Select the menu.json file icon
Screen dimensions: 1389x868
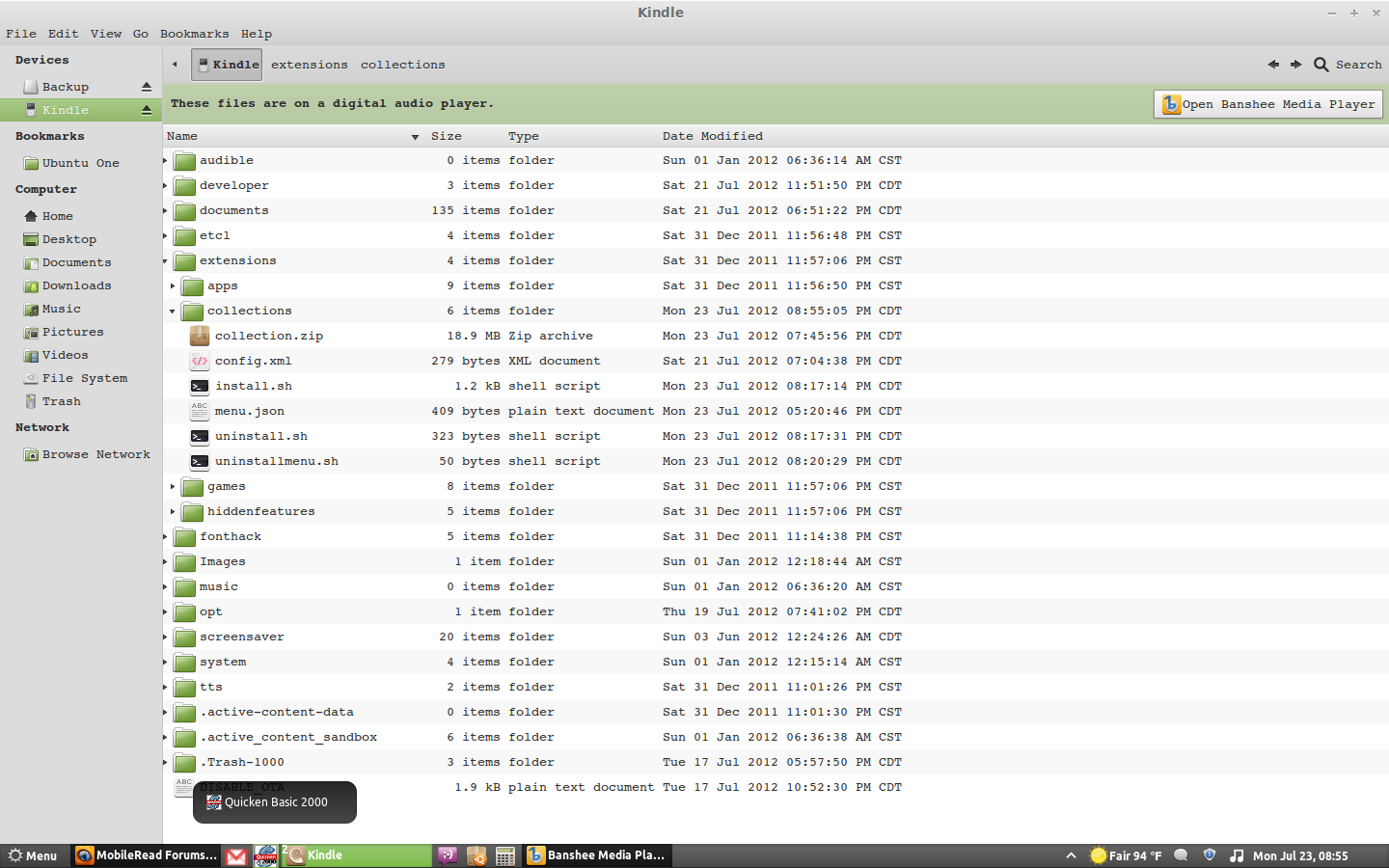point(200,411)
